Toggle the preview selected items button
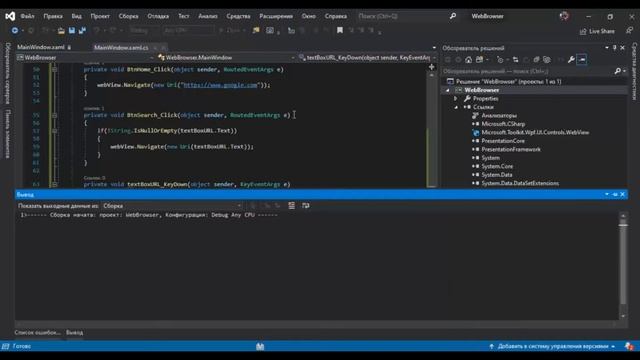 [x=582, y=60]
